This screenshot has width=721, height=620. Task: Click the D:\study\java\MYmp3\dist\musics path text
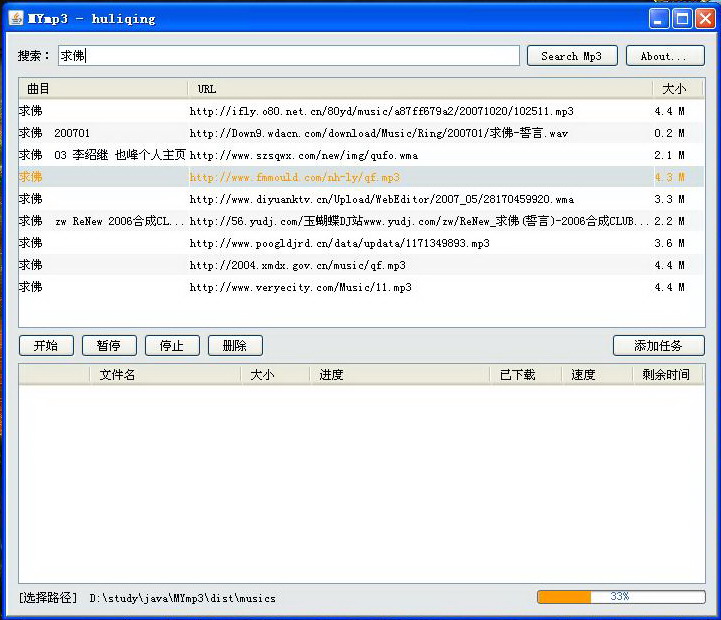point(183,598)
